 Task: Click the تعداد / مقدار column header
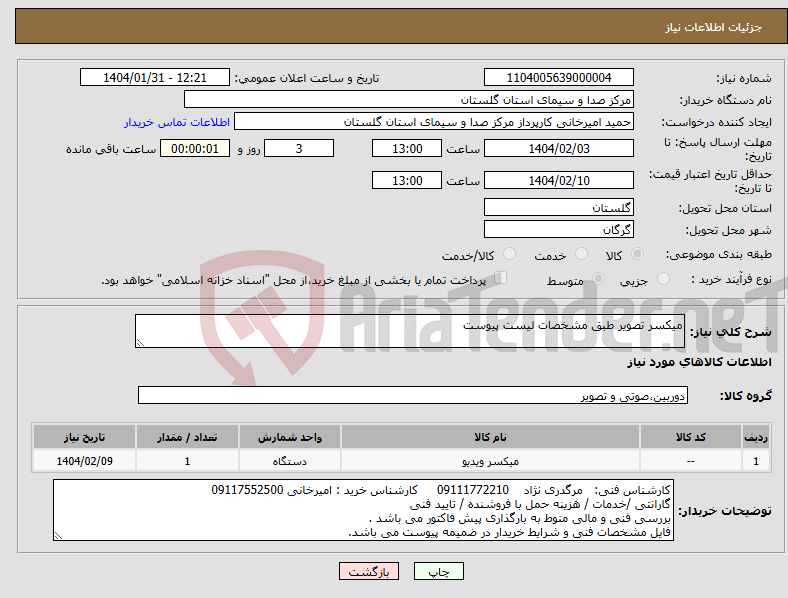187,437
